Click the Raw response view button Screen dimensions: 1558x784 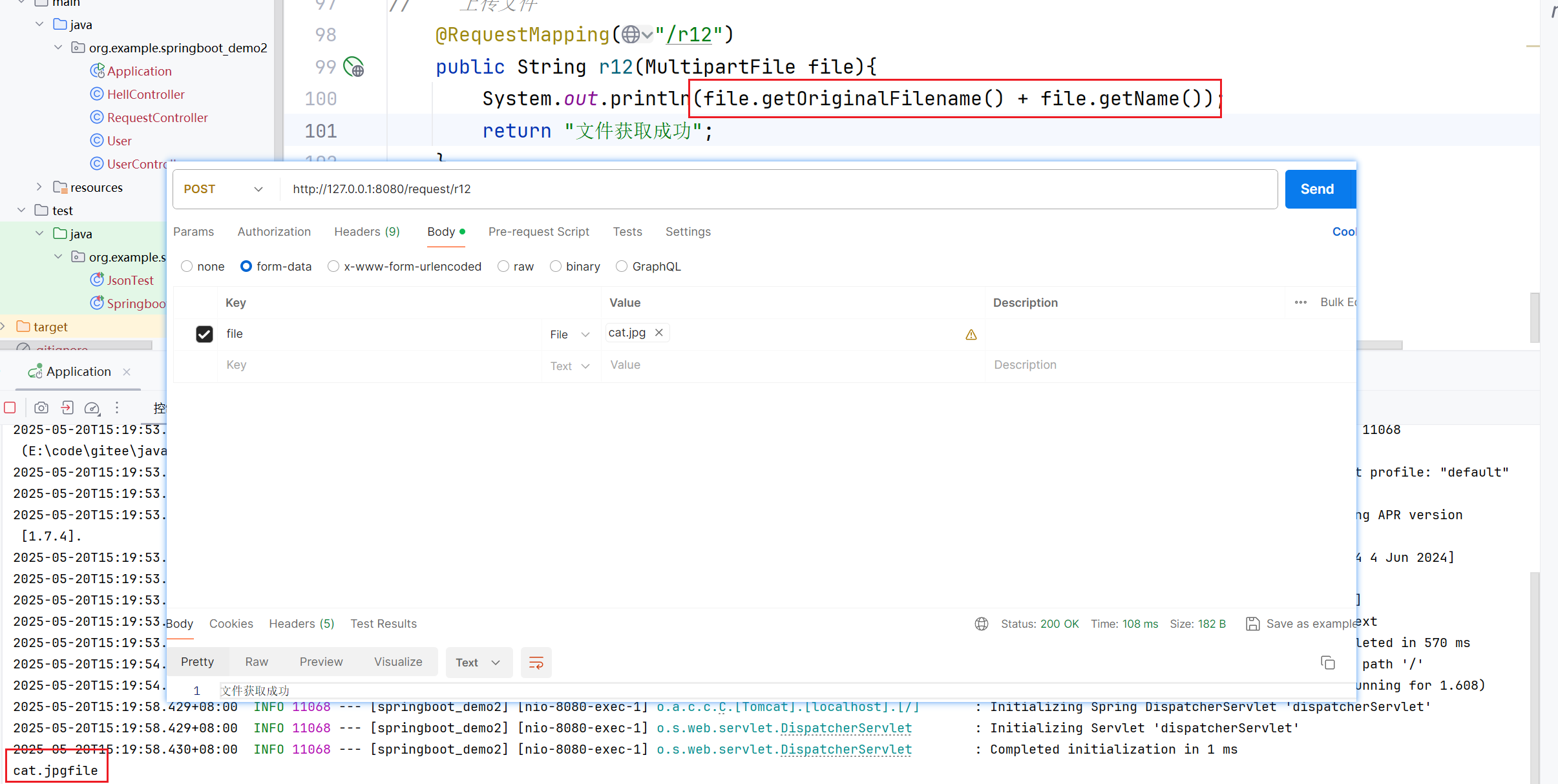(x=257, y=662)
